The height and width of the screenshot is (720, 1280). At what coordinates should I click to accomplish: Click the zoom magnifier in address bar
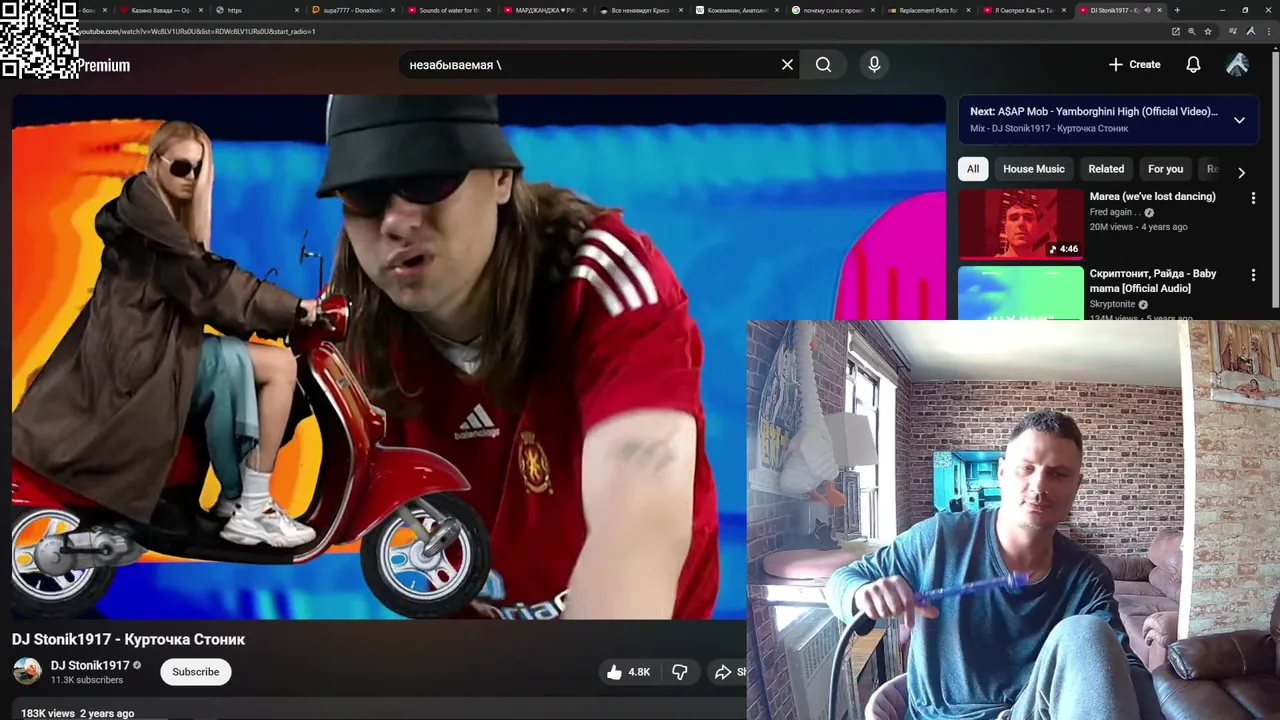coord(1192,31)
